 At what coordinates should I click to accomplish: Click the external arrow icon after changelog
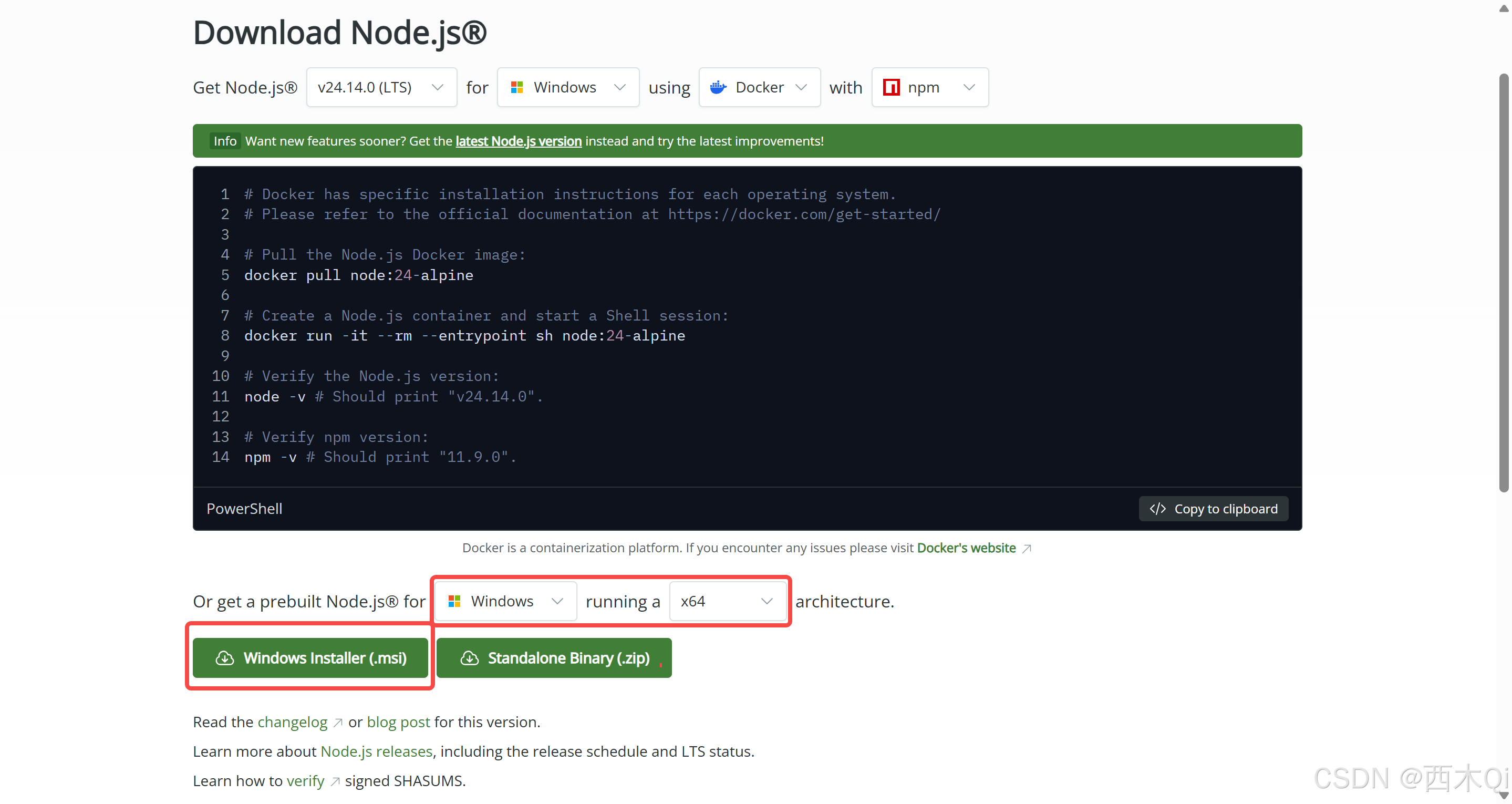pyautogui.click(x=337, y=723)
